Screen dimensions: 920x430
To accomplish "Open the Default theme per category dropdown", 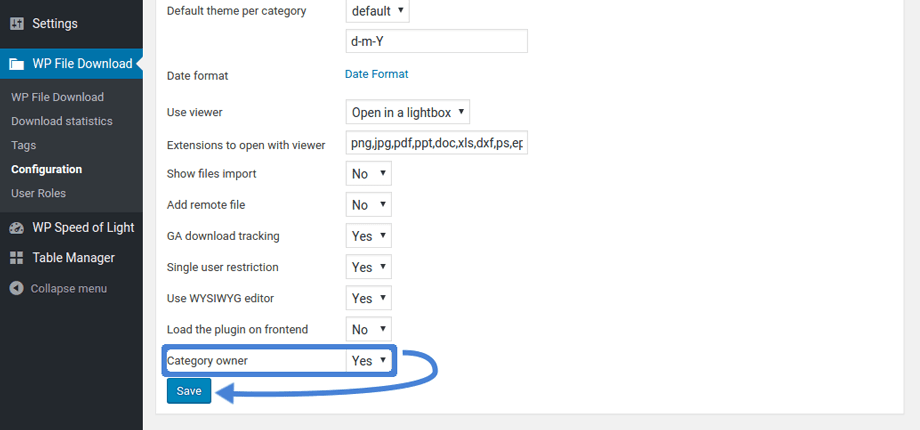I will 378,11.
